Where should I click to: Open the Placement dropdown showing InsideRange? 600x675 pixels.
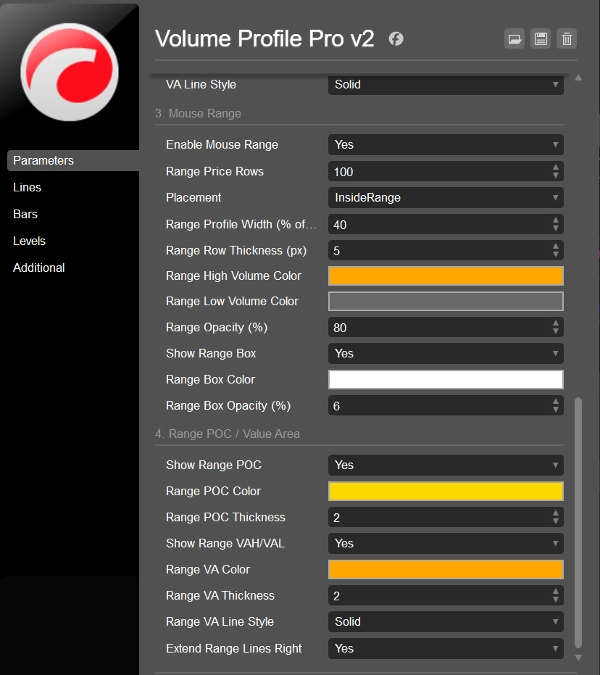(445, 198)
